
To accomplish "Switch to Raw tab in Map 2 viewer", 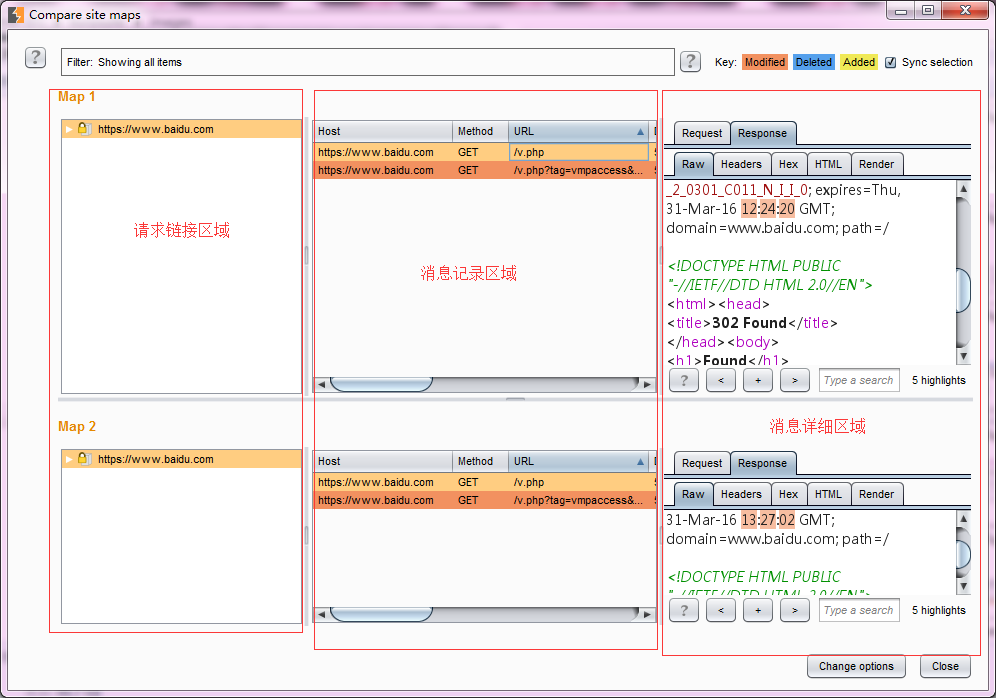I will click(693, 494).
